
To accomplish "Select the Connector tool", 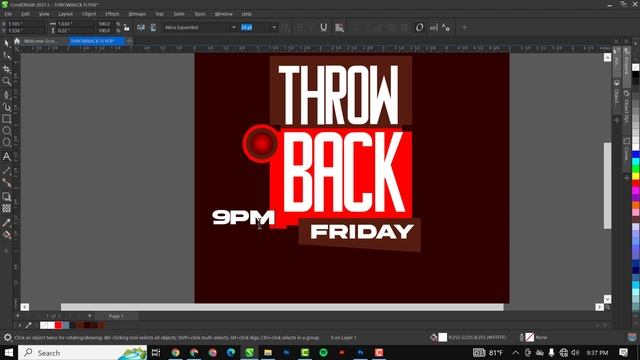I will [7, 182].
